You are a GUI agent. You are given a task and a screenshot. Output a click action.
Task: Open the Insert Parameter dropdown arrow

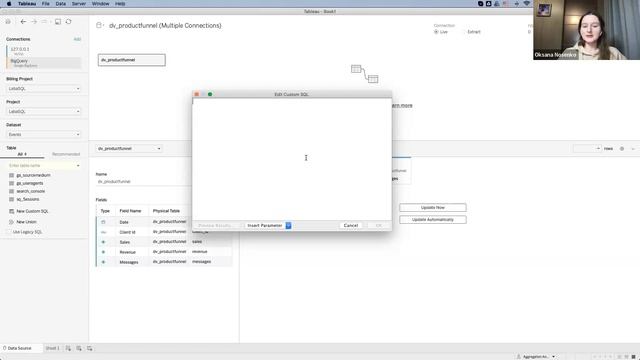(x=288, y=225)
